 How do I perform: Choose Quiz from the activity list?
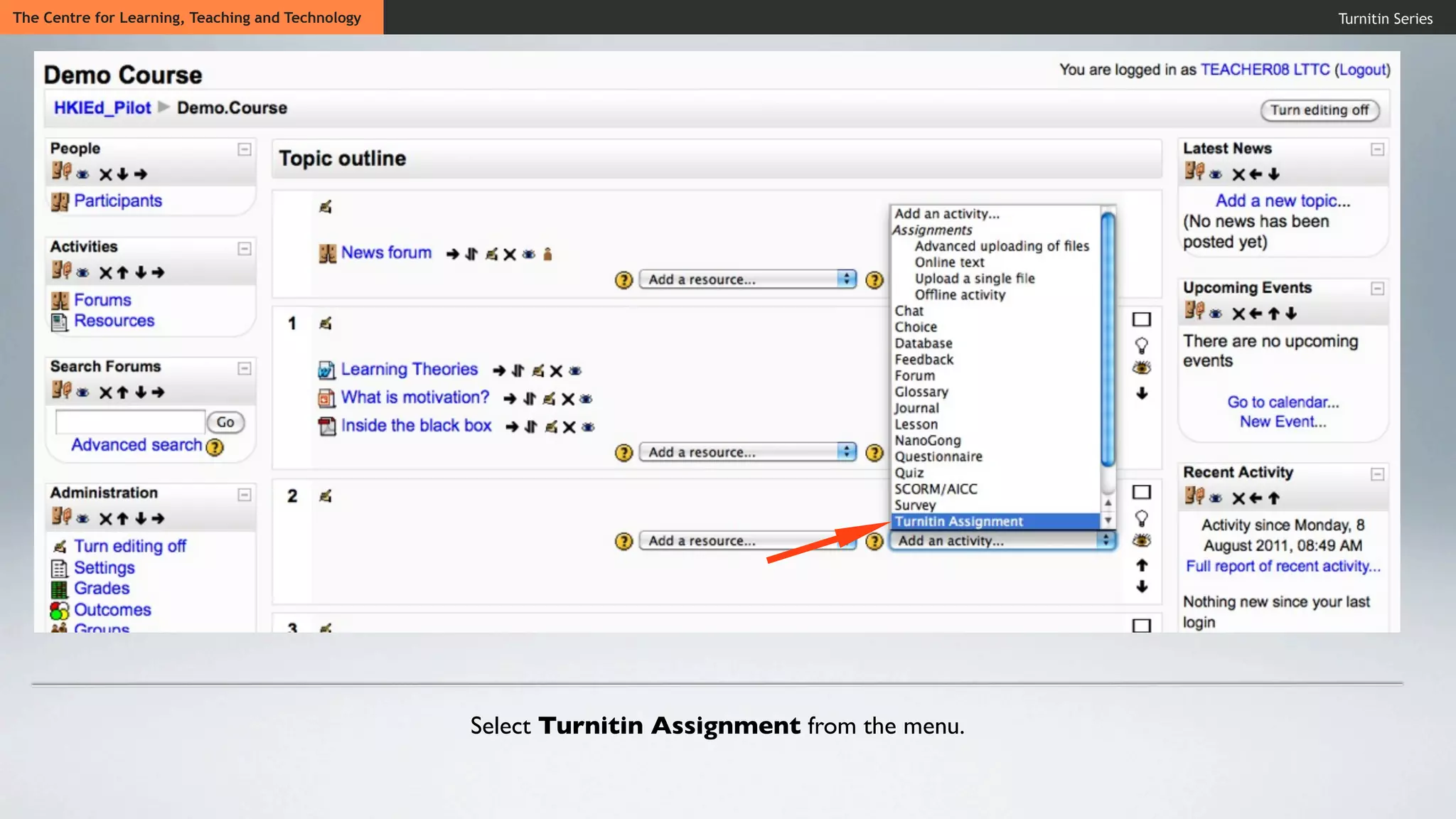pyautogui.click(x=909, y=473)
